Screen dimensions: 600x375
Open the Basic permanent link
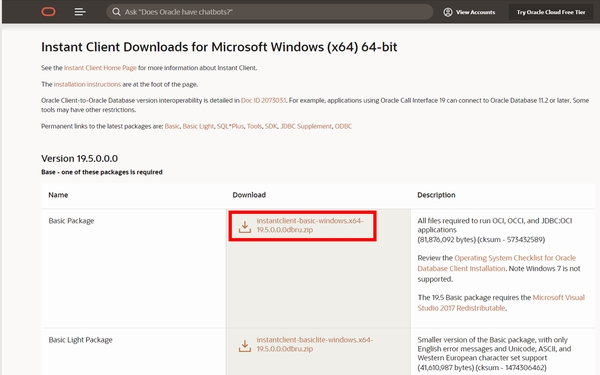coord(172,126)
